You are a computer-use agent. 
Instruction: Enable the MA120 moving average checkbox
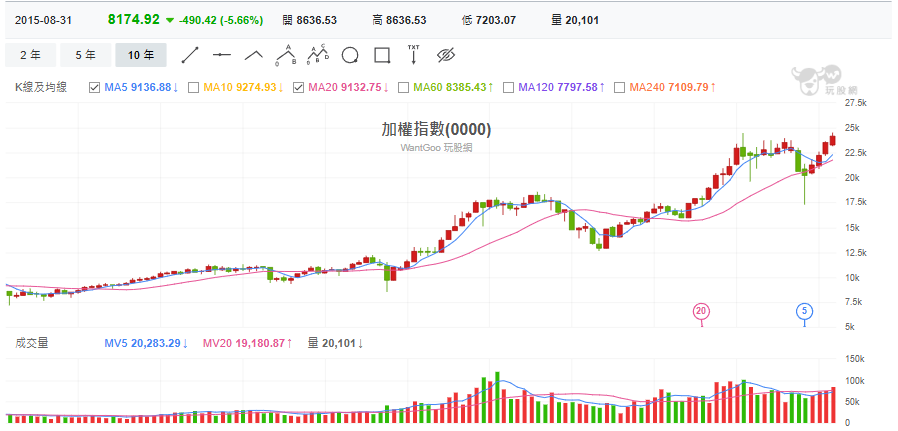tap(508, 88)
